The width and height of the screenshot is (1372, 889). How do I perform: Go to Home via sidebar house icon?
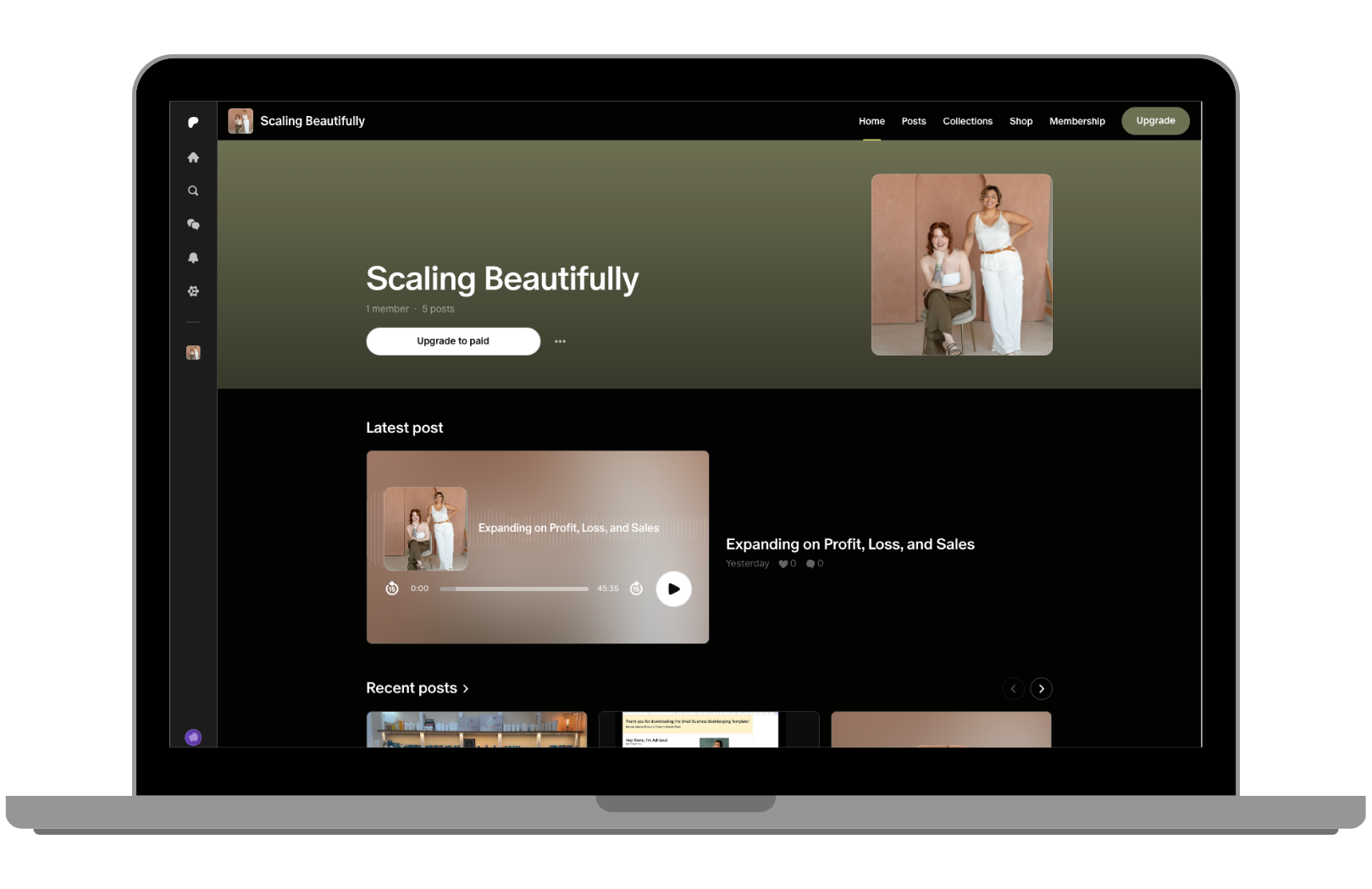click(193, 157)
